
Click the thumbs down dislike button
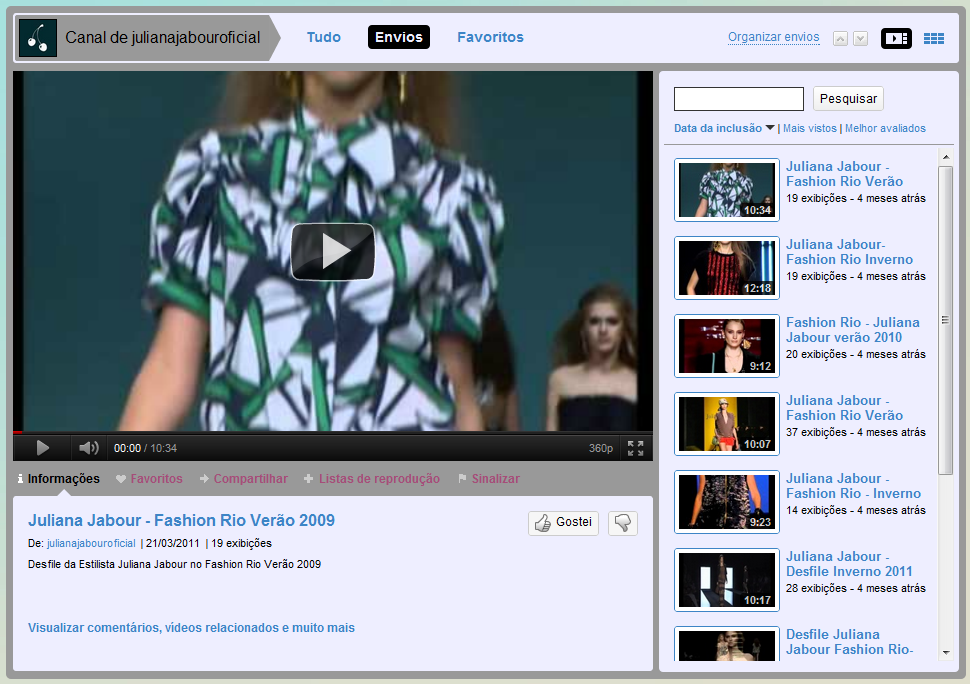[x=623, y=523]
